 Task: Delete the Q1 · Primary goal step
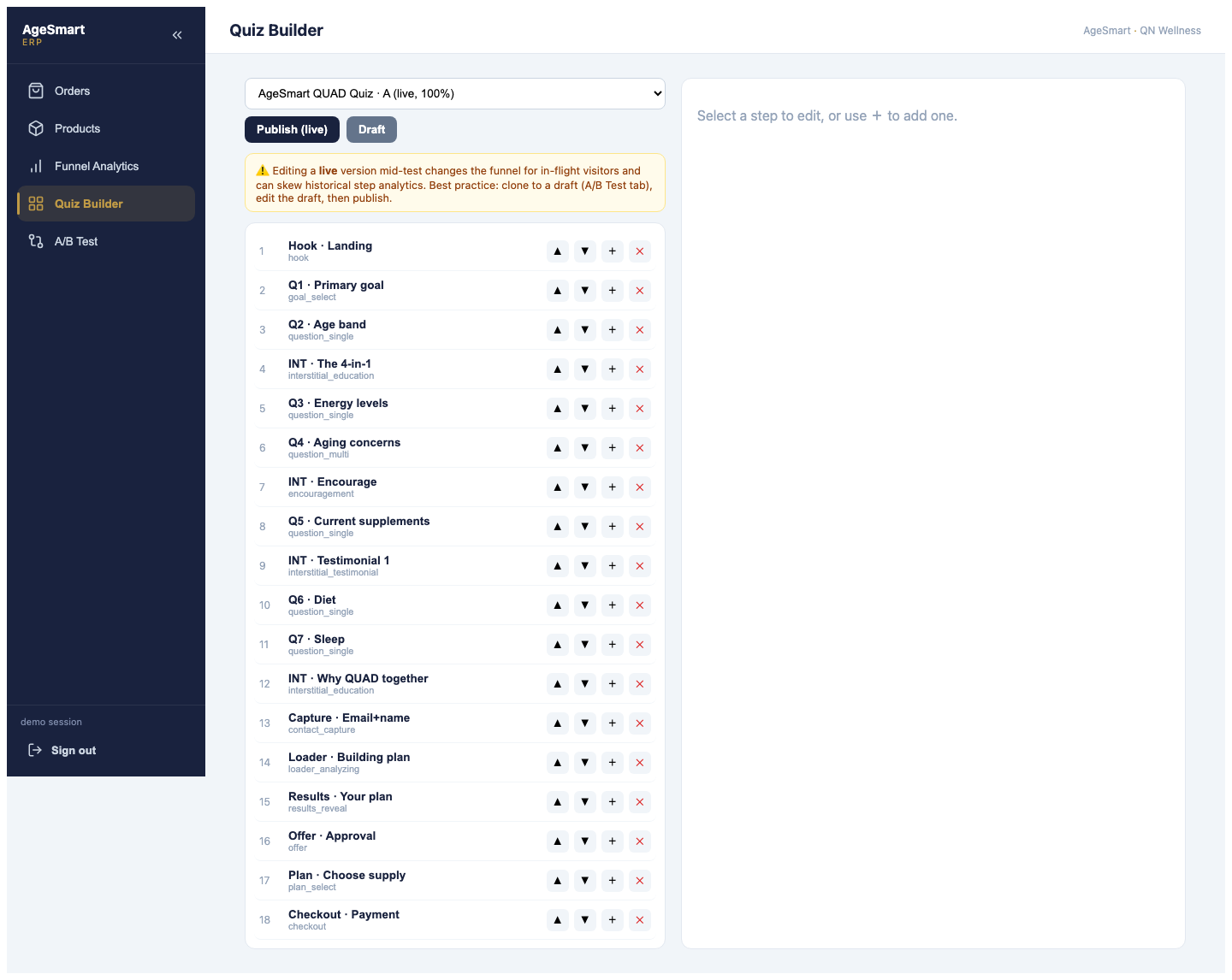640,291
